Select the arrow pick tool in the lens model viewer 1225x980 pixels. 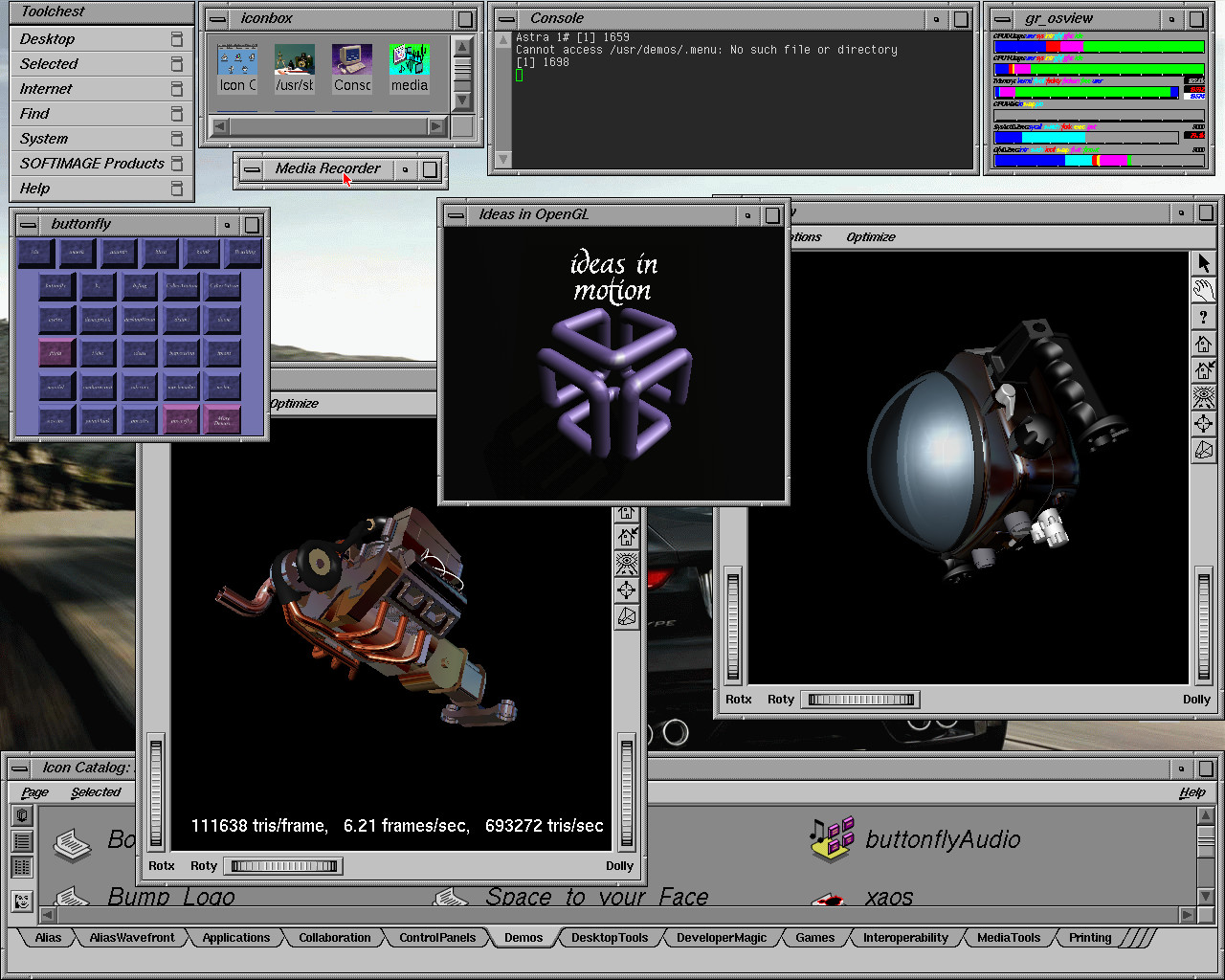(1204, 263)
